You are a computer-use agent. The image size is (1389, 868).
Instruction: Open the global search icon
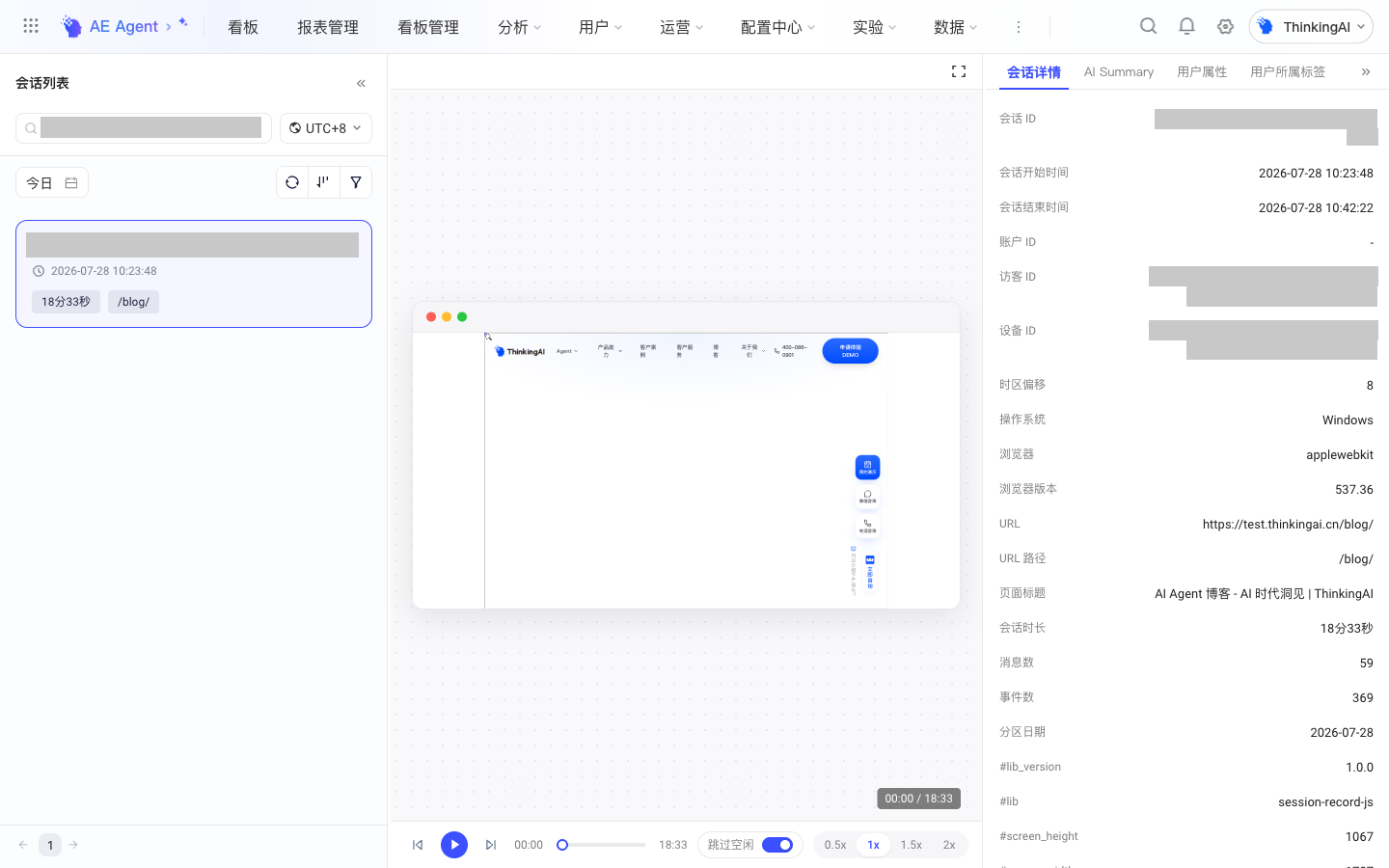tap(1148, 26)
